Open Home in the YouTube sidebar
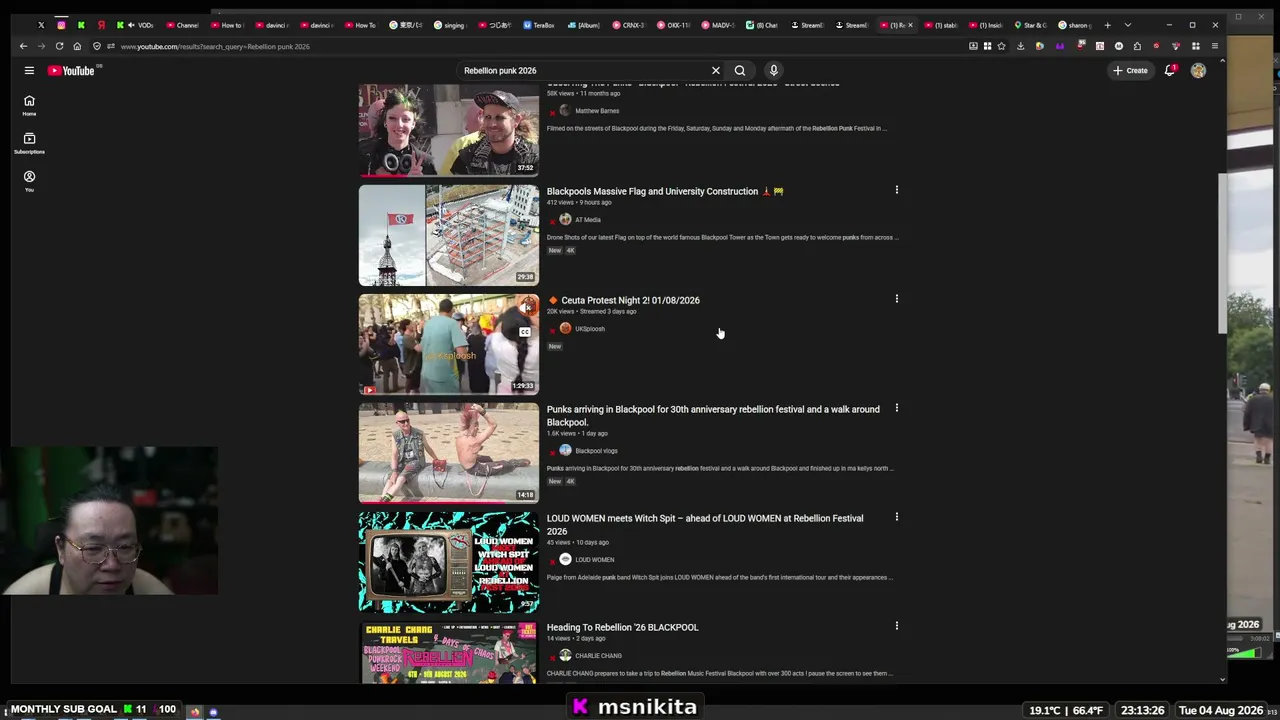Viewport: 1280px width, 720px height. pyautogui.click(x=29, y=105)
